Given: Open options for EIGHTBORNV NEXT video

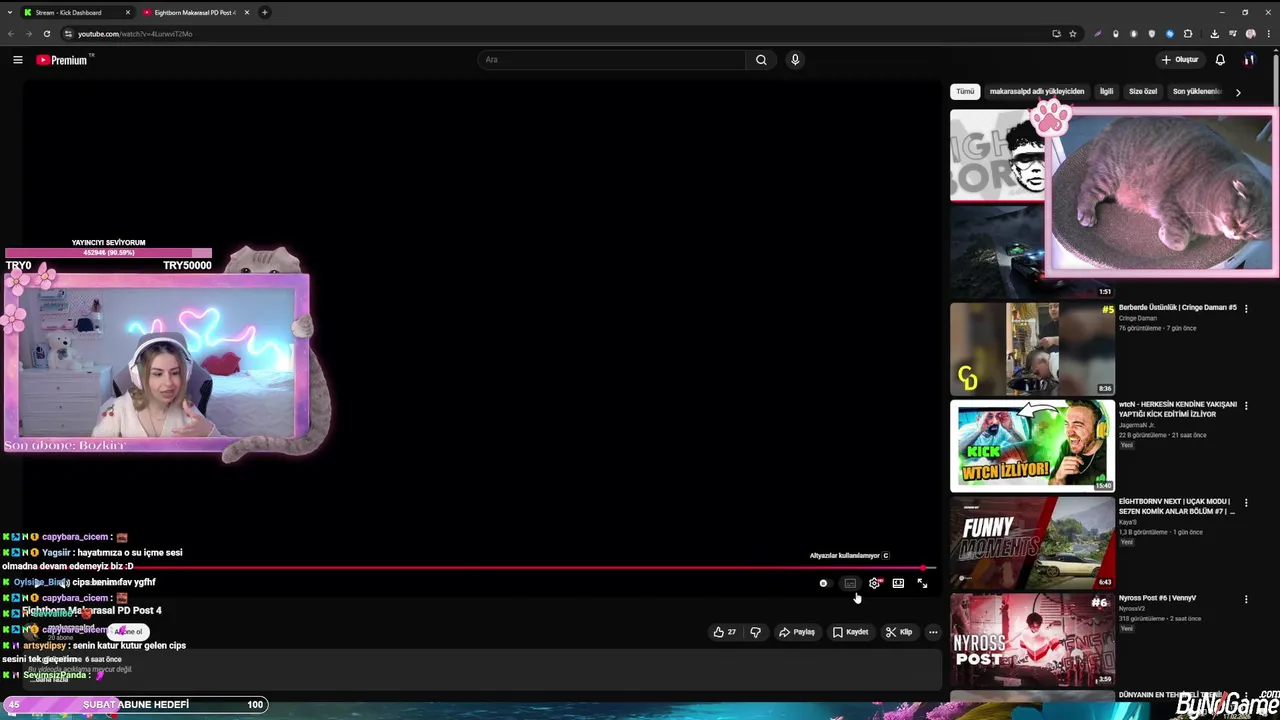Looking at the screenshot, I should point(1246,503).
